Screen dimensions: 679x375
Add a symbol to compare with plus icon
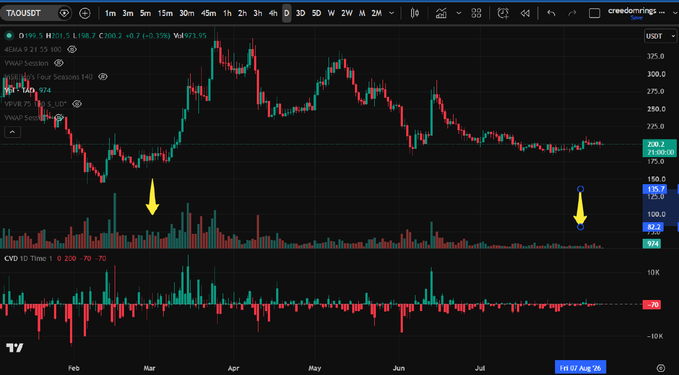(x=85, y=13)
